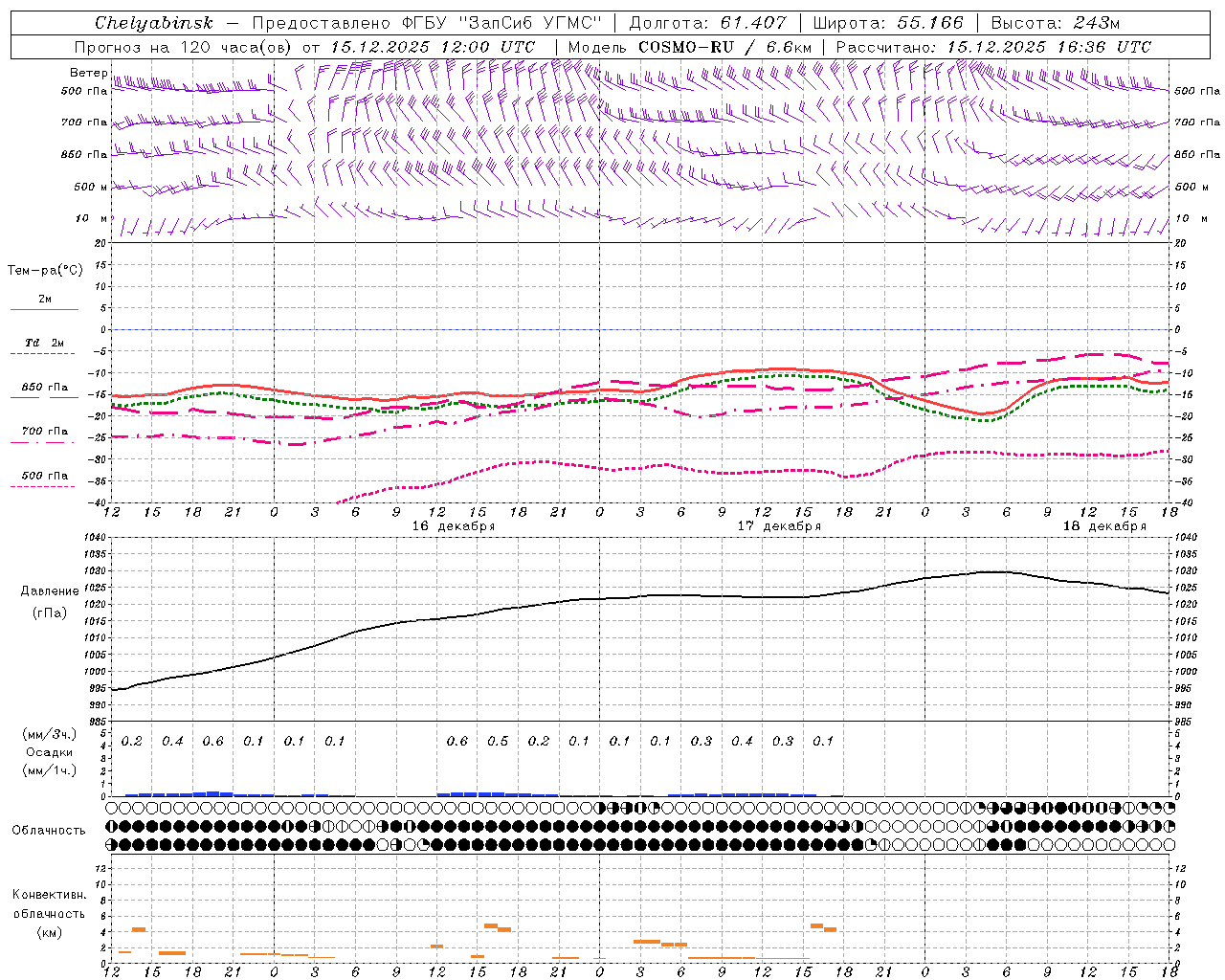Click the red 2м legend line
Image resolution: width=1225 pixels, height=980 pixels.
click(44, 309)
